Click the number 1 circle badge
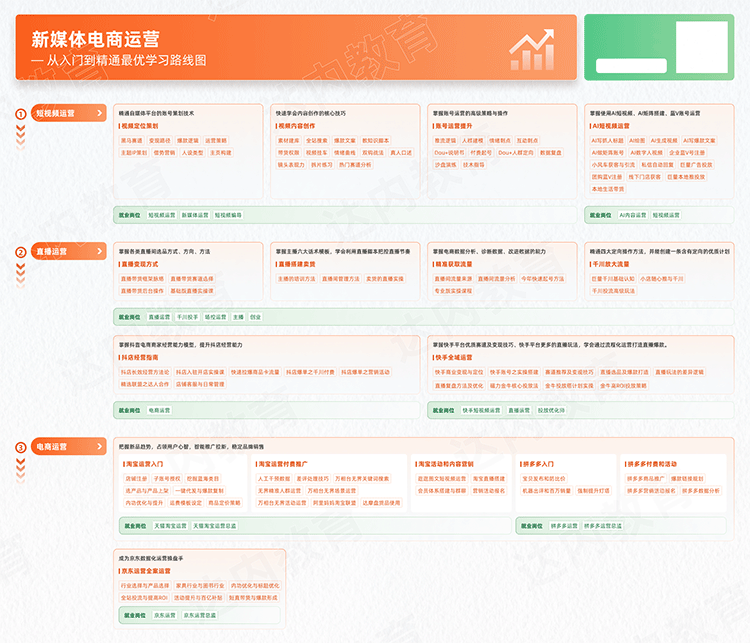 pos(20,114)
